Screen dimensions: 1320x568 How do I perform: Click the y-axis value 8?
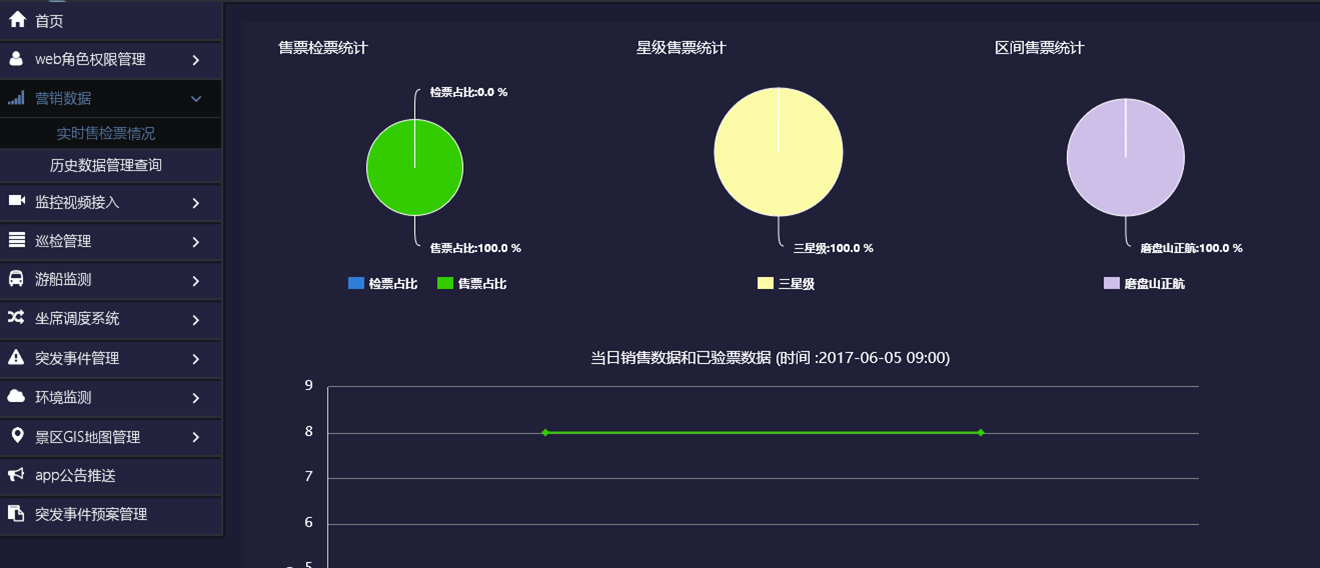[x=309, y=432]
